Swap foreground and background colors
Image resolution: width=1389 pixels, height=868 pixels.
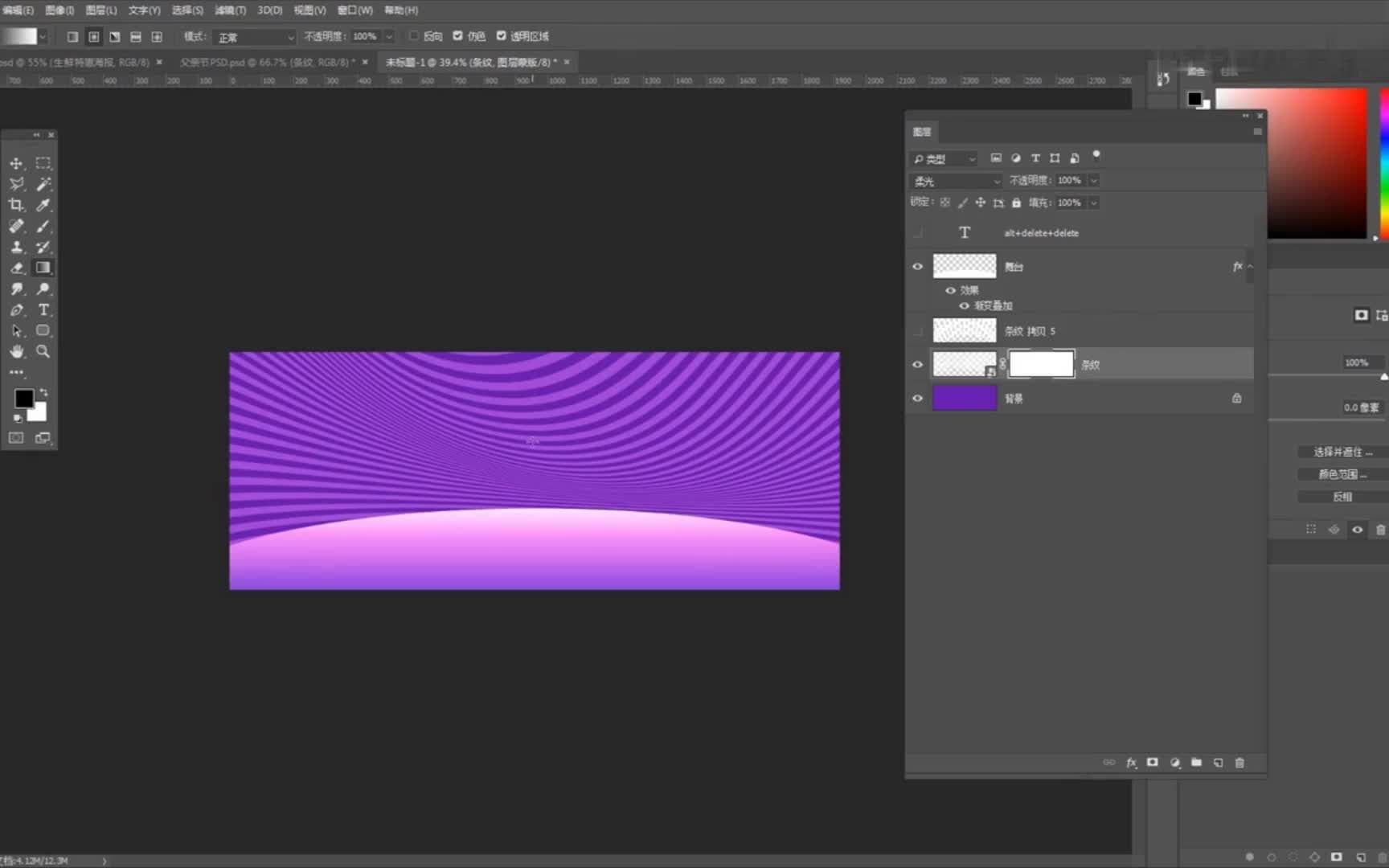(x=43, y=392)
